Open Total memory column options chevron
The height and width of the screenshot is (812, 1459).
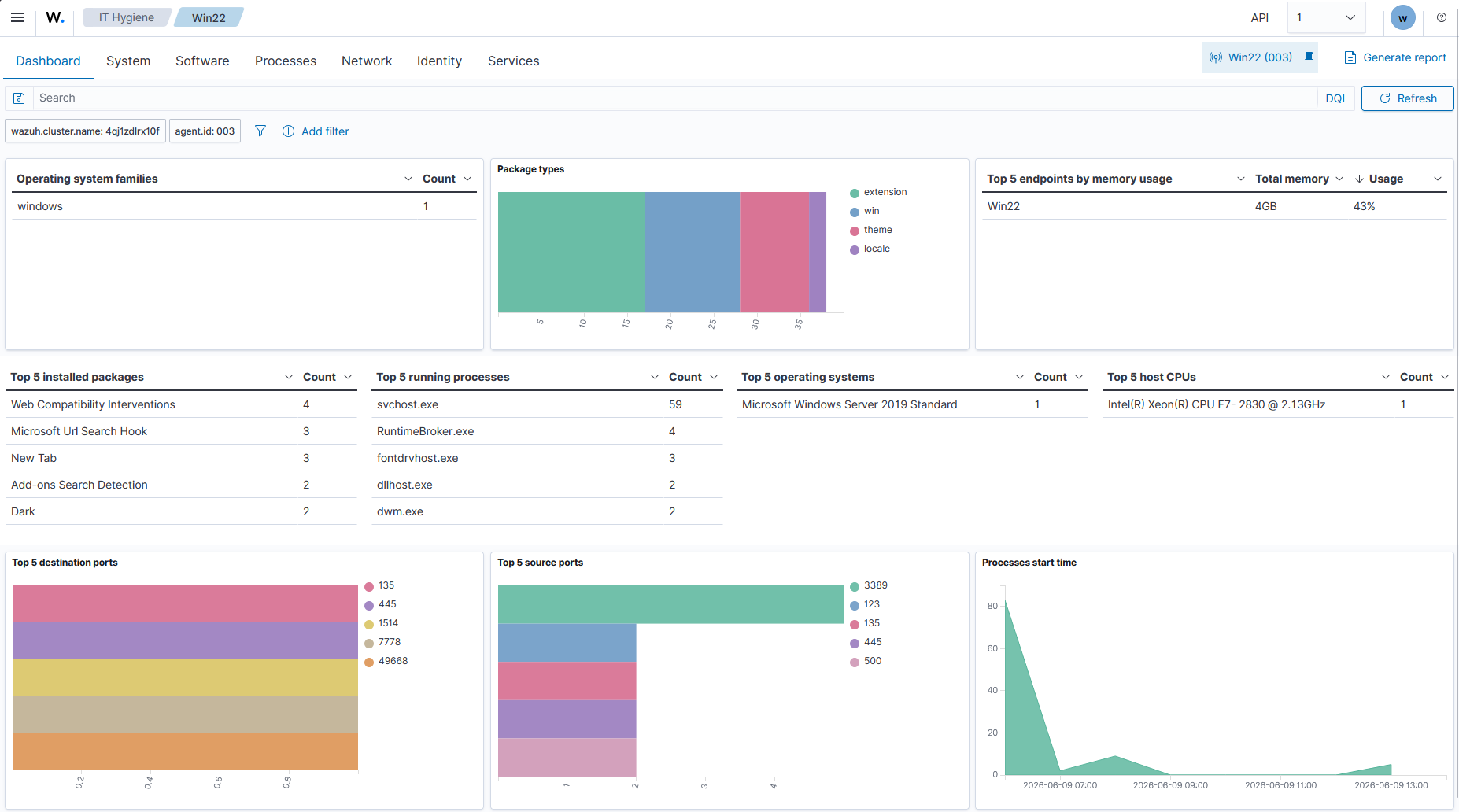1339,179
